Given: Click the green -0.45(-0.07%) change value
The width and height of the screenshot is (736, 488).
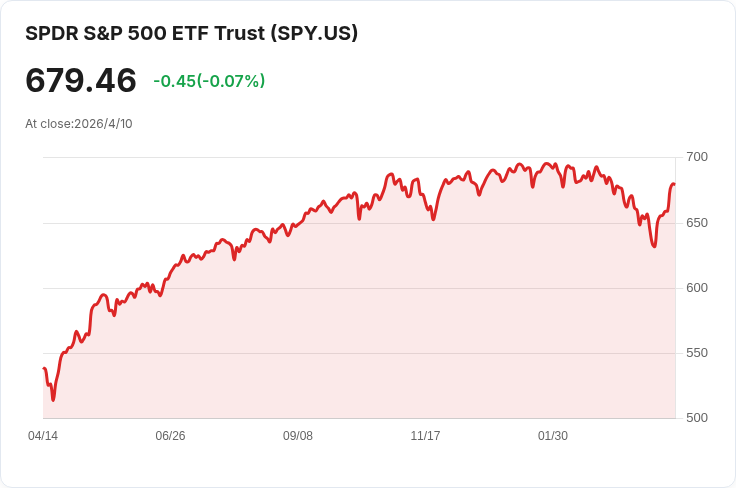Looking at the screenshot, I should [x=209, y=81].
